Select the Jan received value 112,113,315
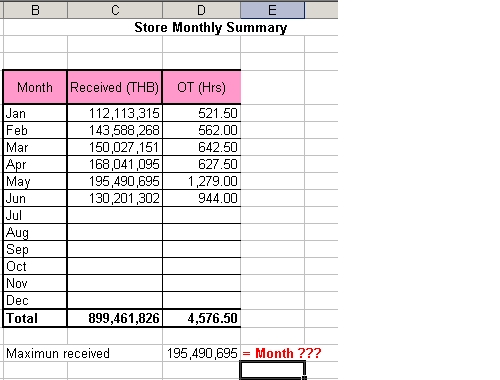Viewport: 500px width, 380px height. [x=115, y=113]
